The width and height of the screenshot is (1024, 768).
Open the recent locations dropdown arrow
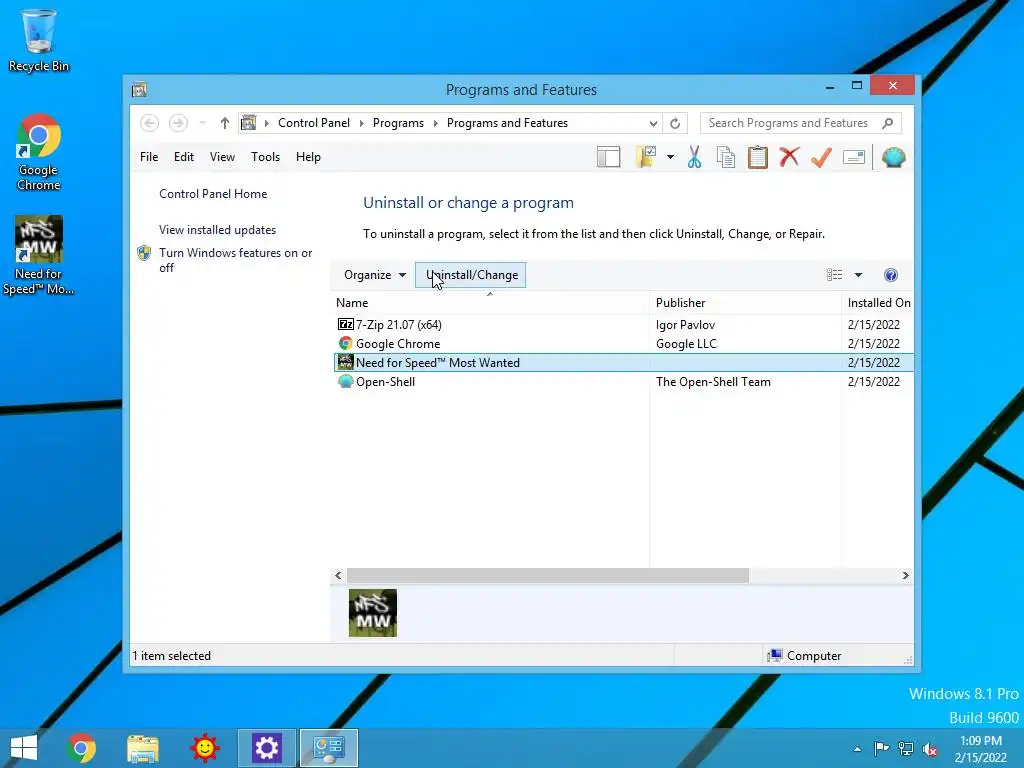coord(202,123)
